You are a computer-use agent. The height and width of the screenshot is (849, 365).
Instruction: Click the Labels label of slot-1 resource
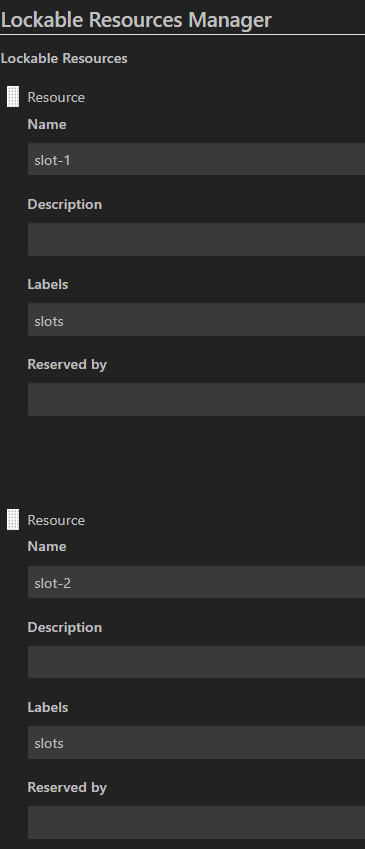48,284
